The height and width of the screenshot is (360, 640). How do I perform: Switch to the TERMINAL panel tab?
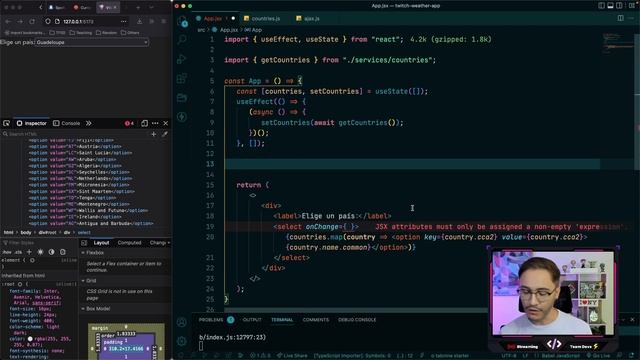click(x=282, y=320)
